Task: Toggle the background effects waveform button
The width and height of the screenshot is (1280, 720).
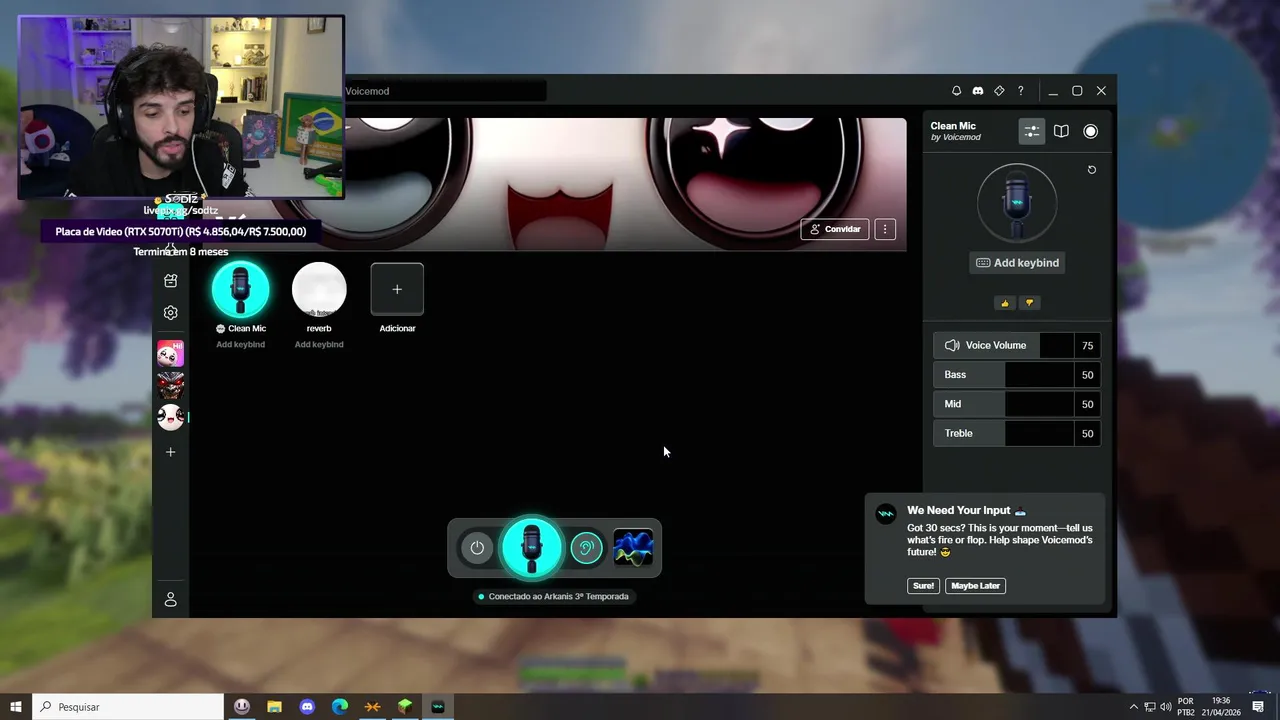Action: [x=633, y=548]
